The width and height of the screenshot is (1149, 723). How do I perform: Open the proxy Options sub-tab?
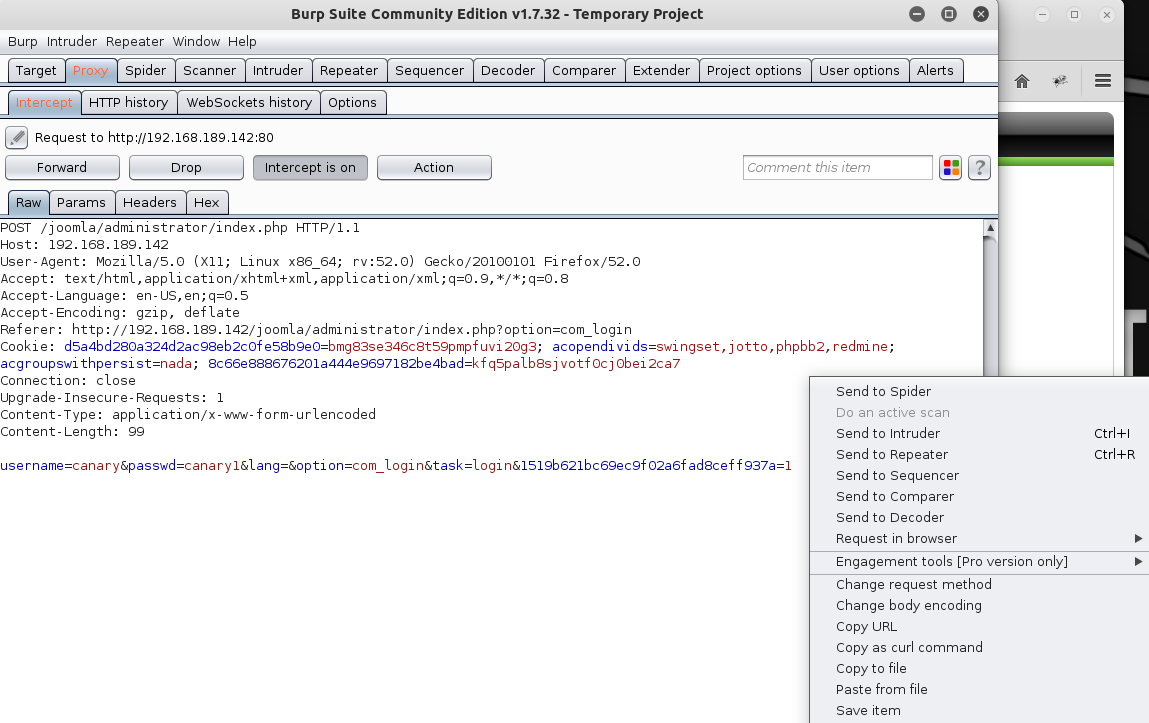point(352,103)
